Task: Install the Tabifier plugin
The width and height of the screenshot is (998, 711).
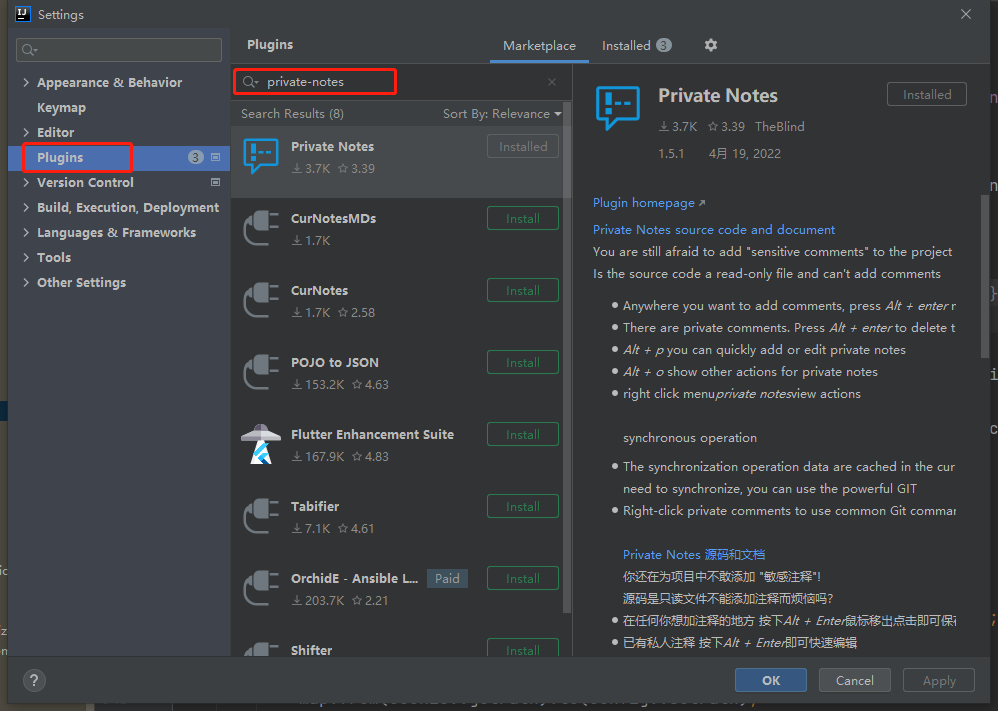Action: 523,506
